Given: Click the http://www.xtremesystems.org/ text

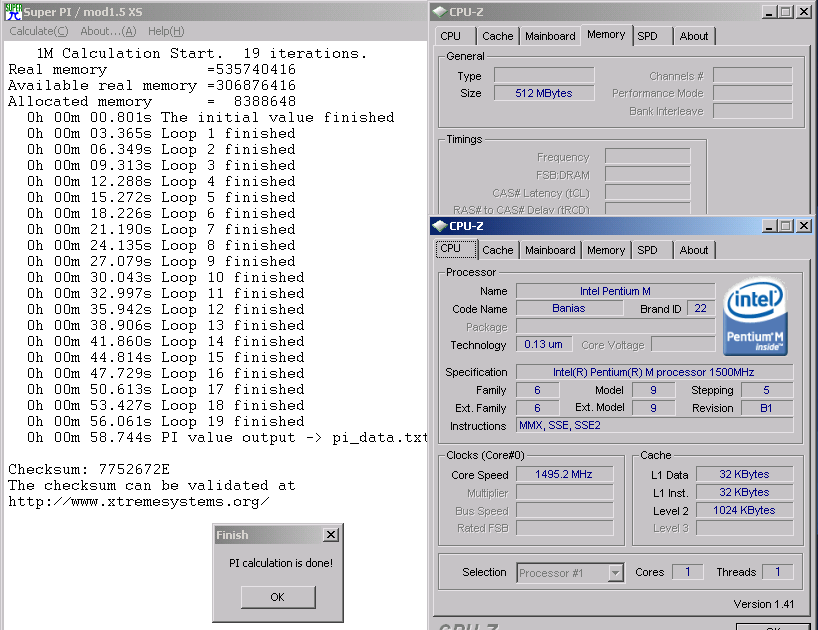Looking at the screenshot, I should 139,502.
